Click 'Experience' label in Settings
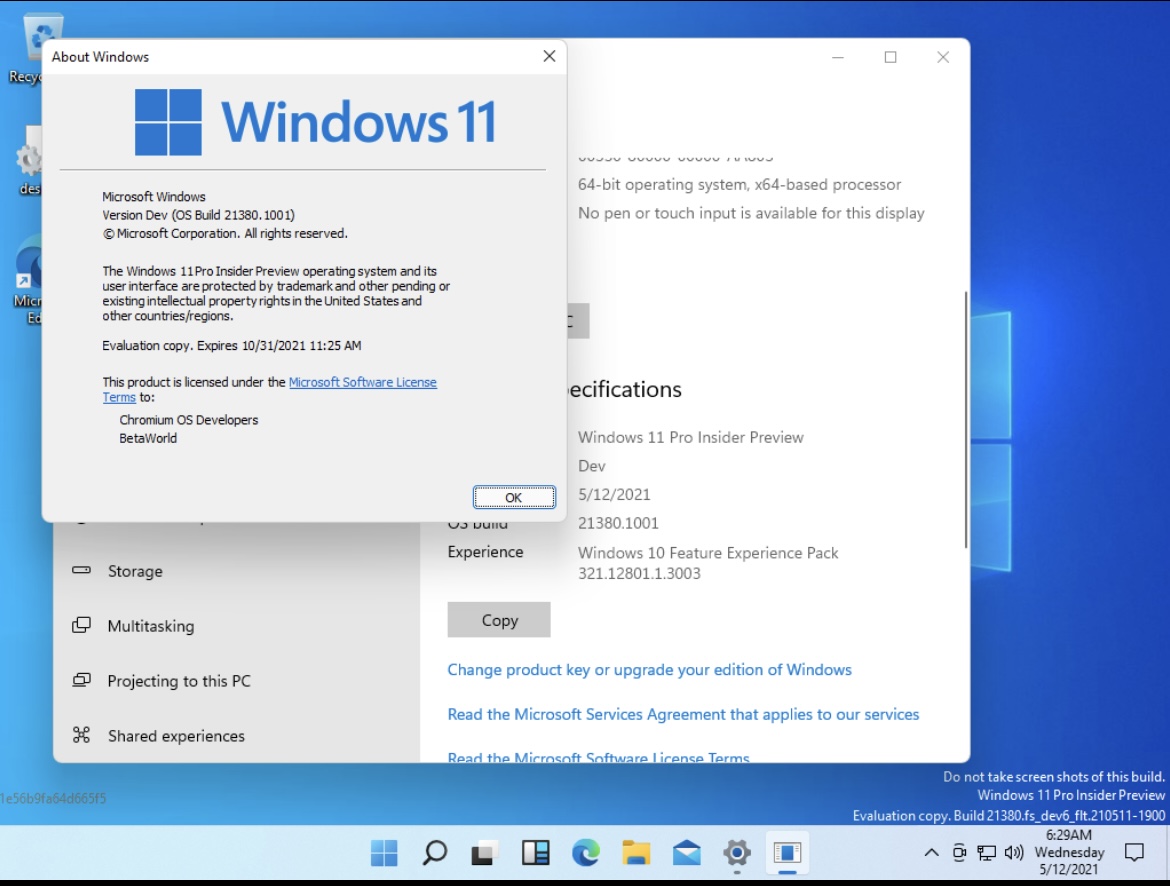The height and width of the screenshot is (886, 1170). coord(485,552)
